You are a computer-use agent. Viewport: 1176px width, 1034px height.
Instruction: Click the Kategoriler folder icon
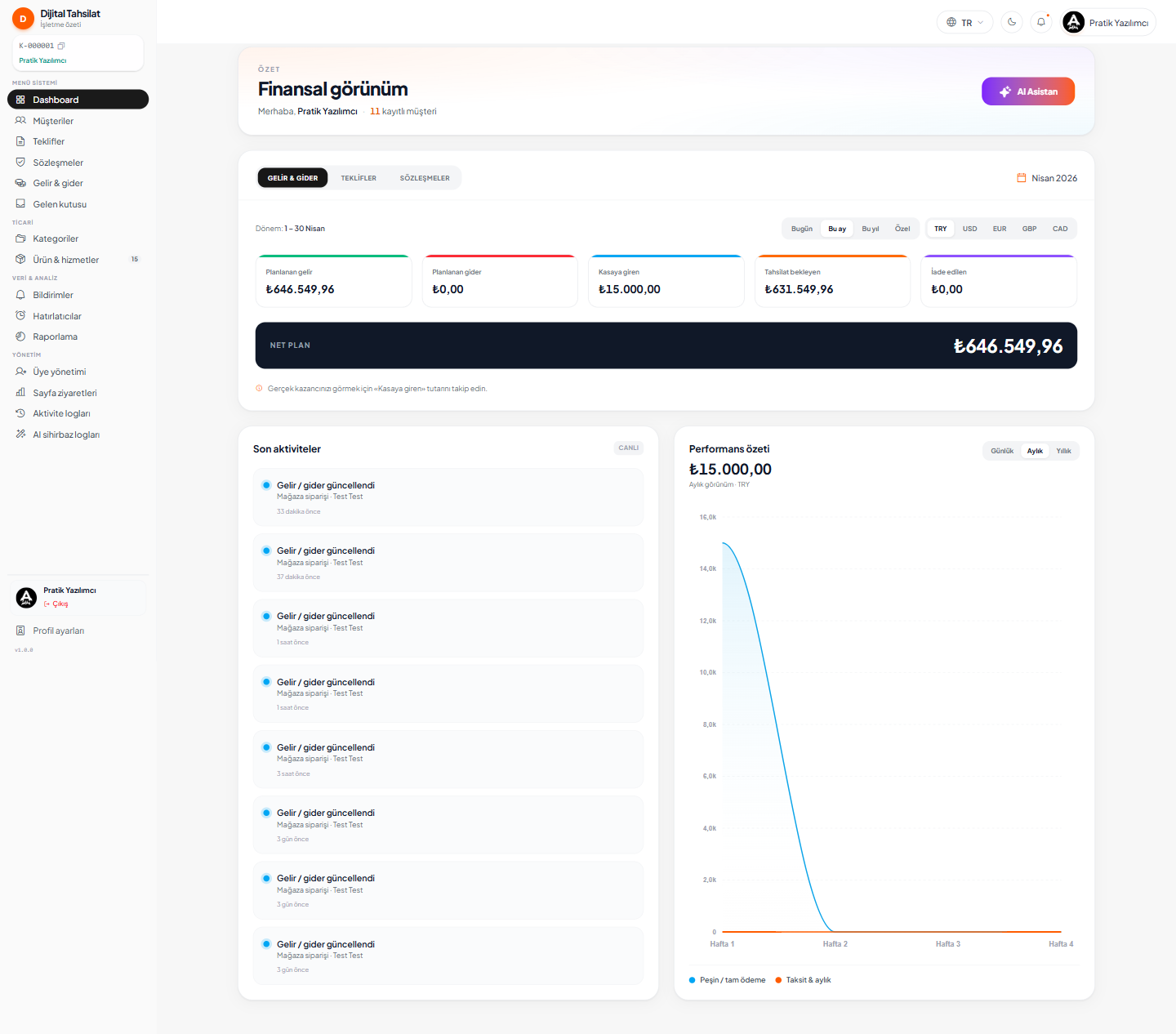pos(20,238)
